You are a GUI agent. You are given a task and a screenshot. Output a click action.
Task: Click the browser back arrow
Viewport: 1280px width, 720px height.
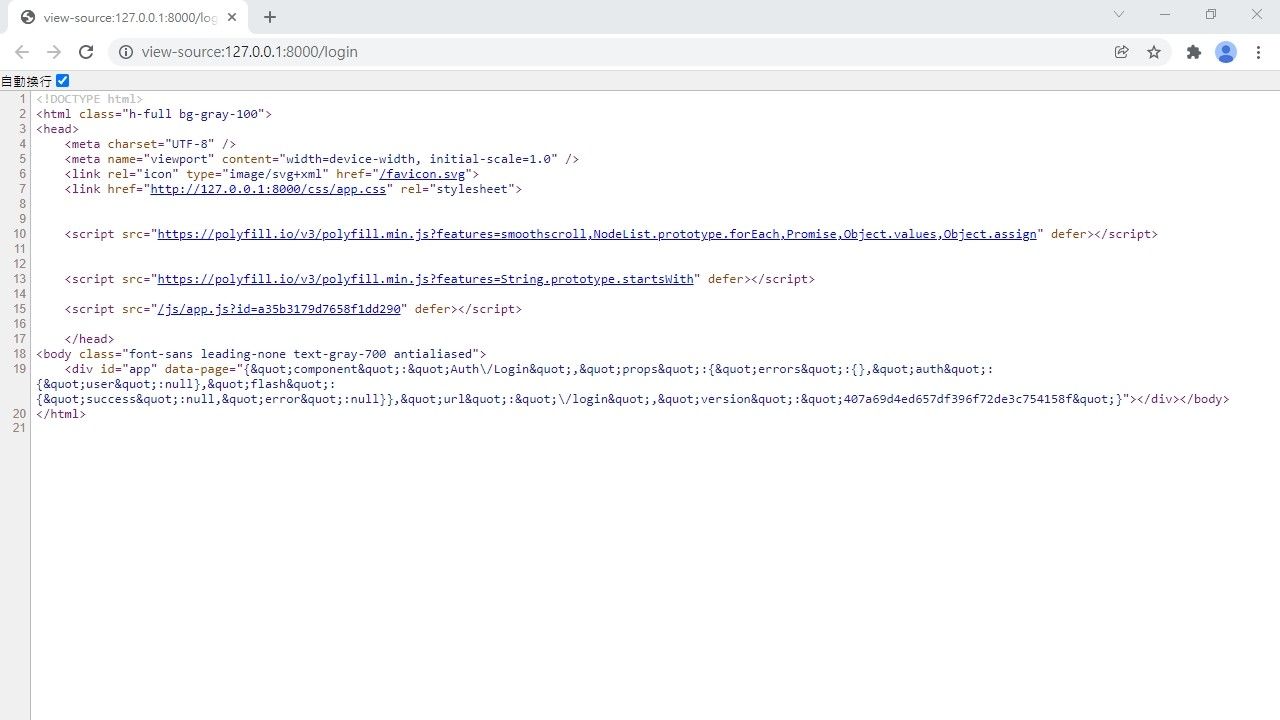[22, 52]
